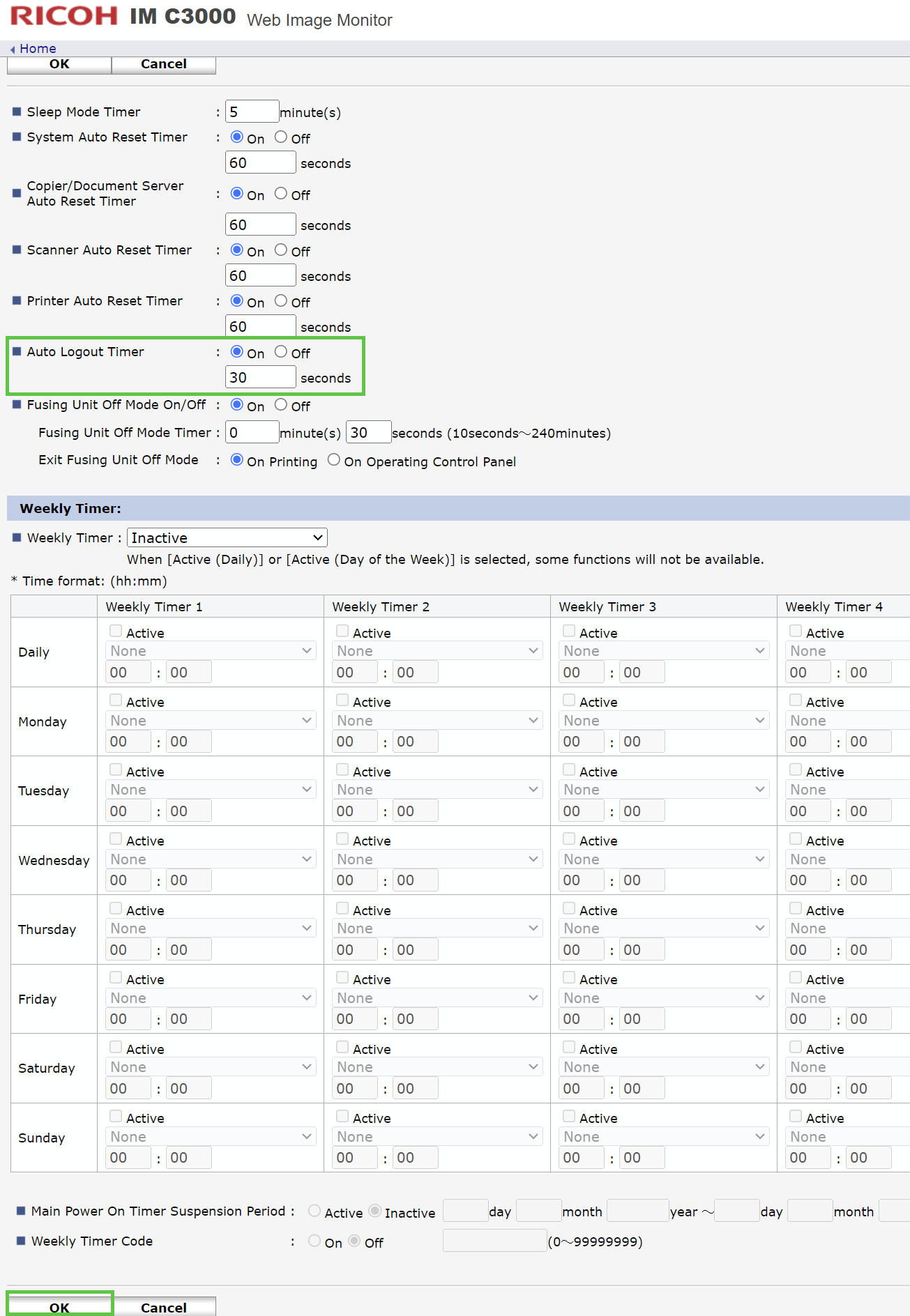Click the bottom OK button
The height and width of the screenshot is (1316, 910).
pos(60,1306)
